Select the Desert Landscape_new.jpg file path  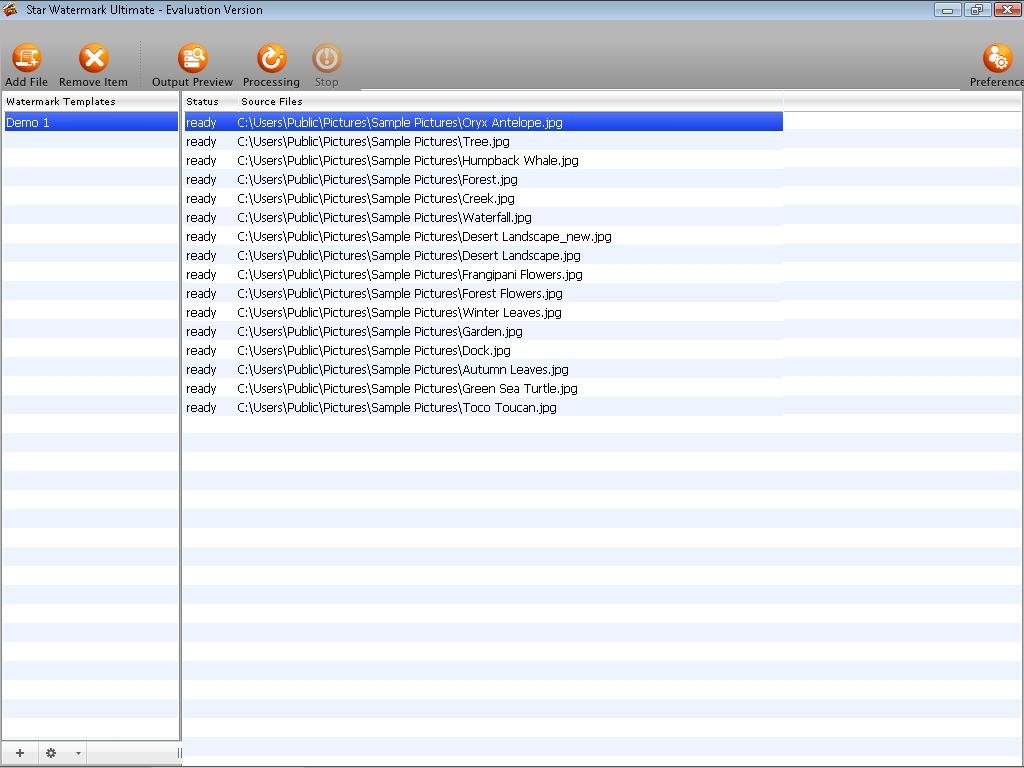pyautogui.click(x=424, y=236)
